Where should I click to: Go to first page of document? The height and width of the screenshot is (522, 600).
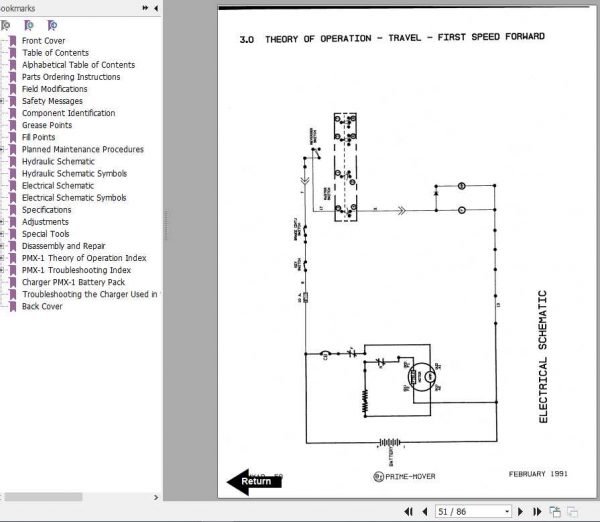(408, 511)
